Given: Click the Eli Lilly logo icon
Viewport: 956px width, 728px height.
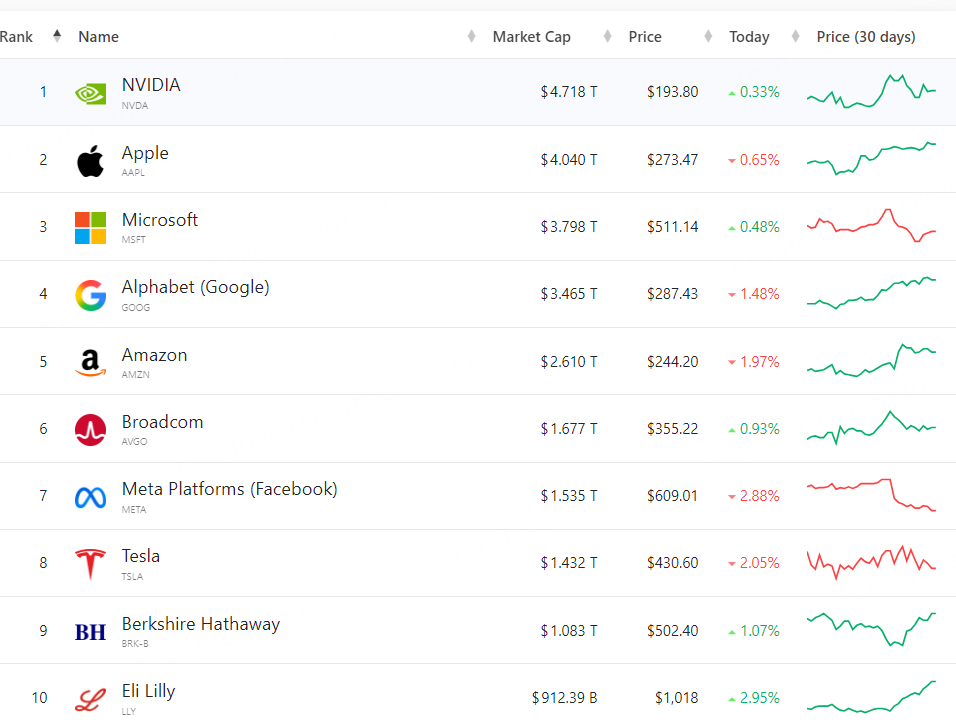Looking at the screenshot, I should coord(90,699).
